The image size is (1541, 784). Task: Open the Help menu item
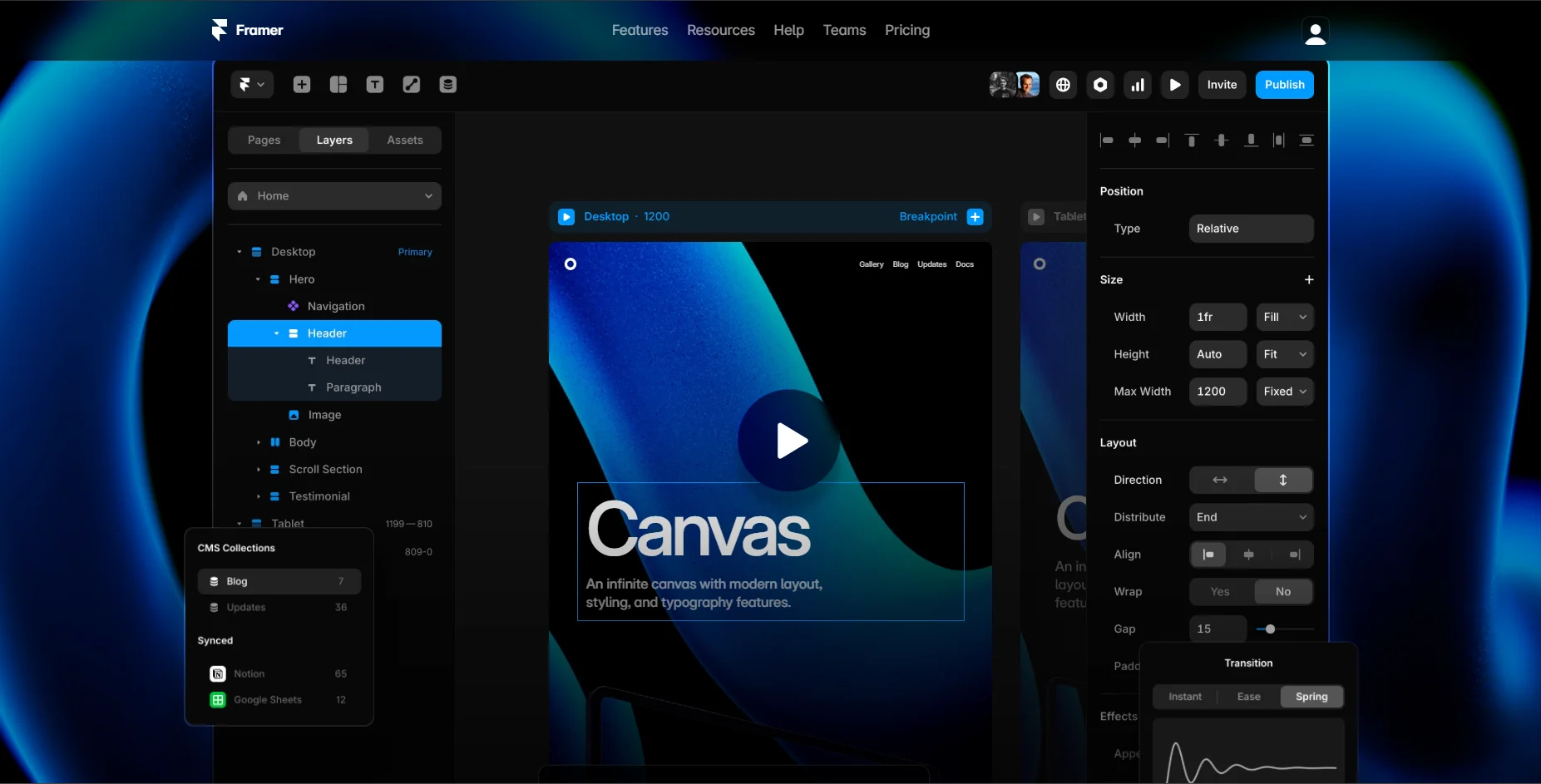(x=788, y=30)
